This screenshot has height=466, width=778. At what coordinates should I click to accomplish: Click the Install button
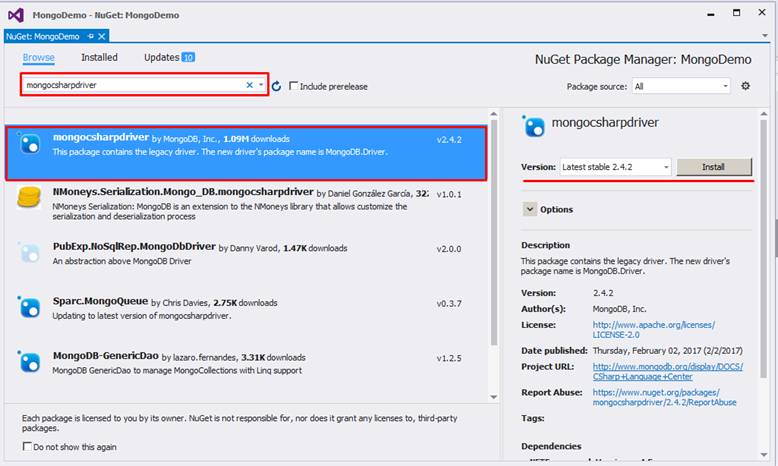tap(714, 167)
